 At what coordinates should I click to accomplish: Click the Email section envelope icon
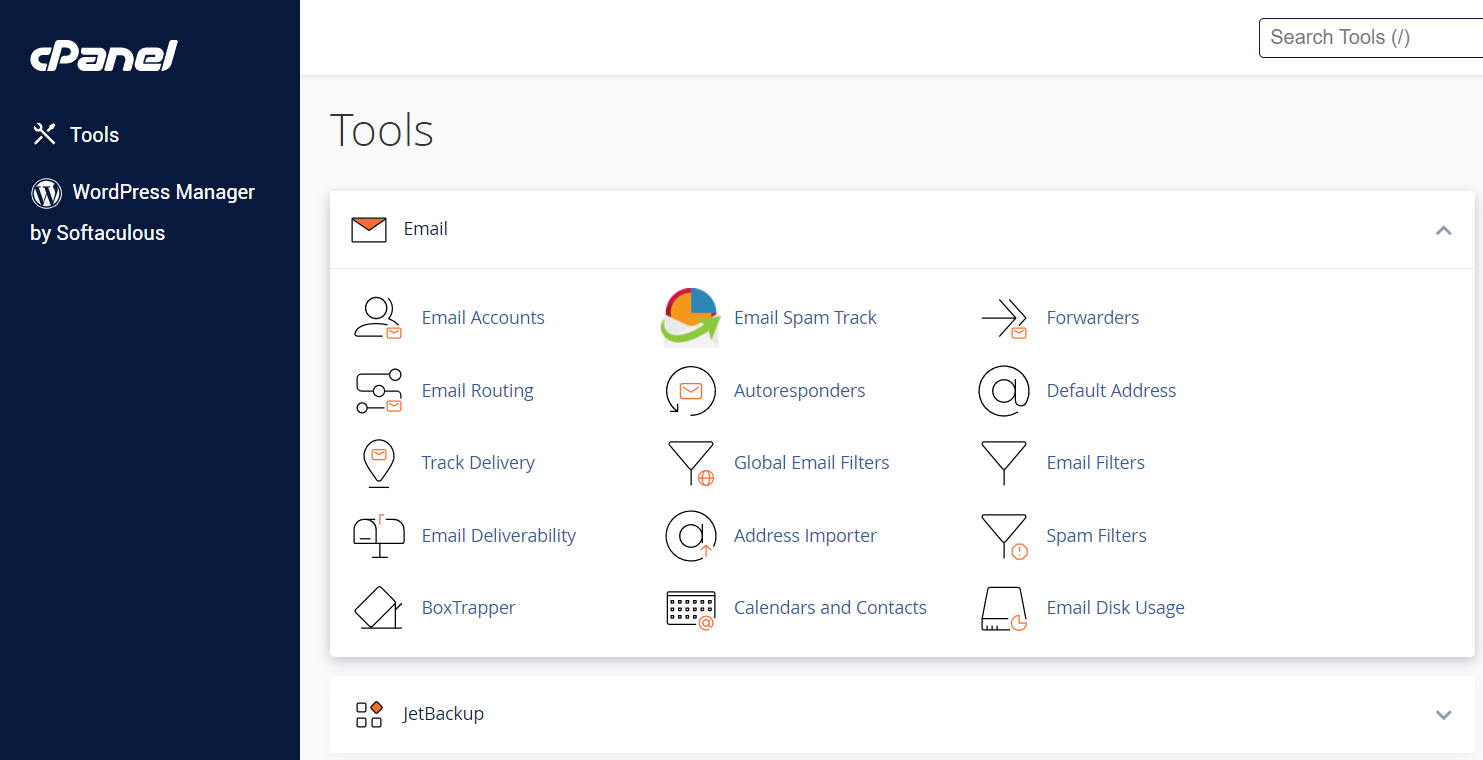pos(369,229)
